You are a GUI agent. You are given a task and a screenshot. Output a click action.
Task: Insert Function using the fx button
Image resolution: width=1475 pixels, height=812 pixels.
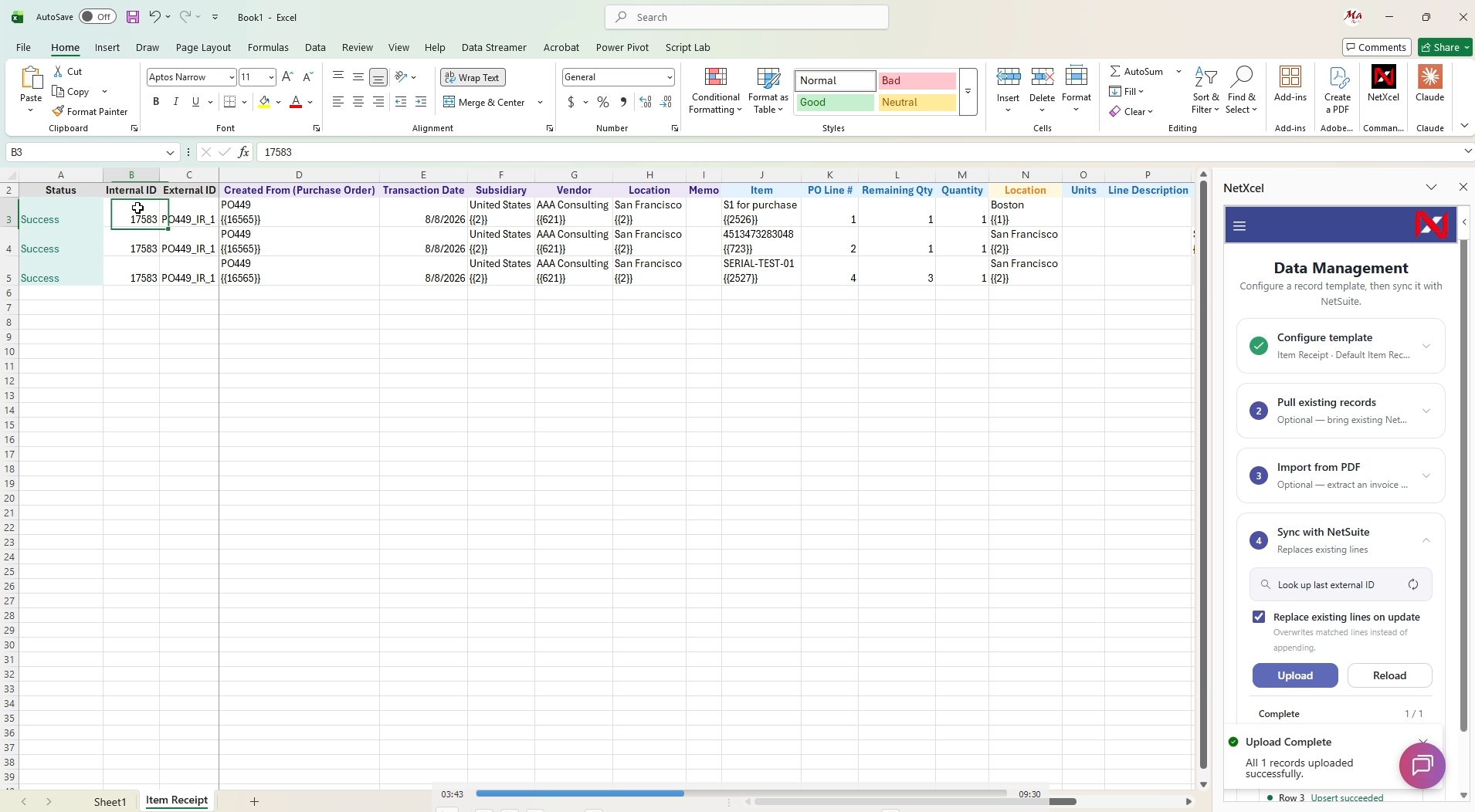tap(243, 152)
